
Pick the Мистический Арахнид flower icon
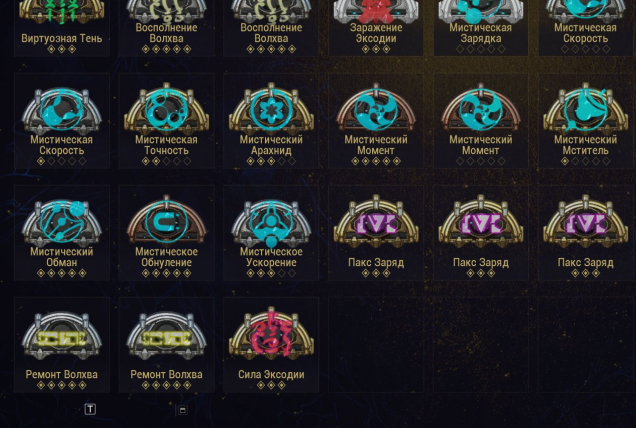271,109
